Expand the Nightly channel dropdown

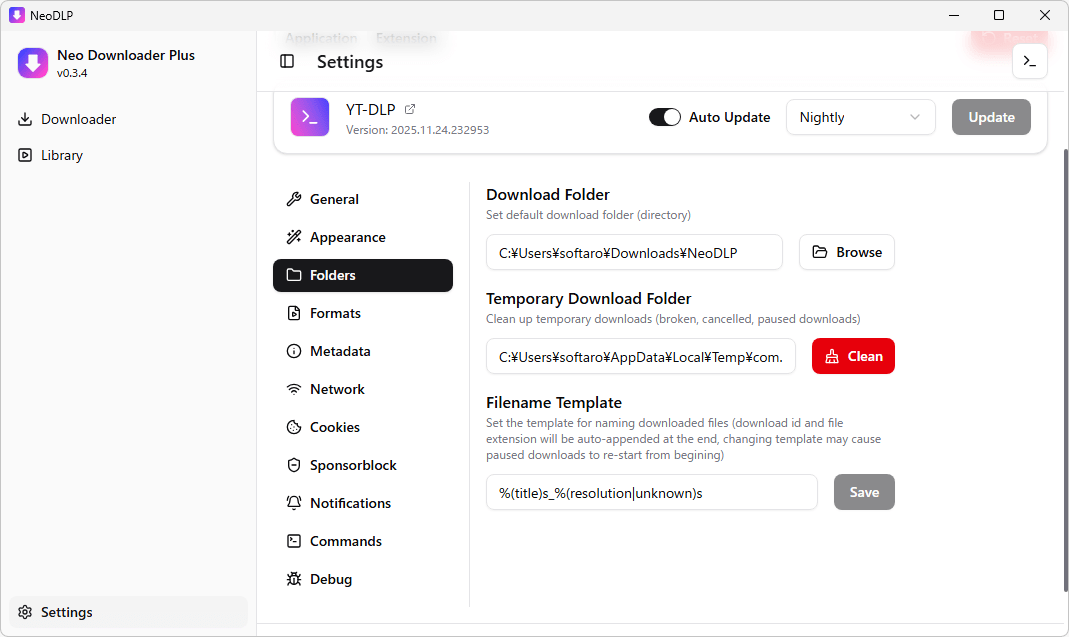click(860, 117)
